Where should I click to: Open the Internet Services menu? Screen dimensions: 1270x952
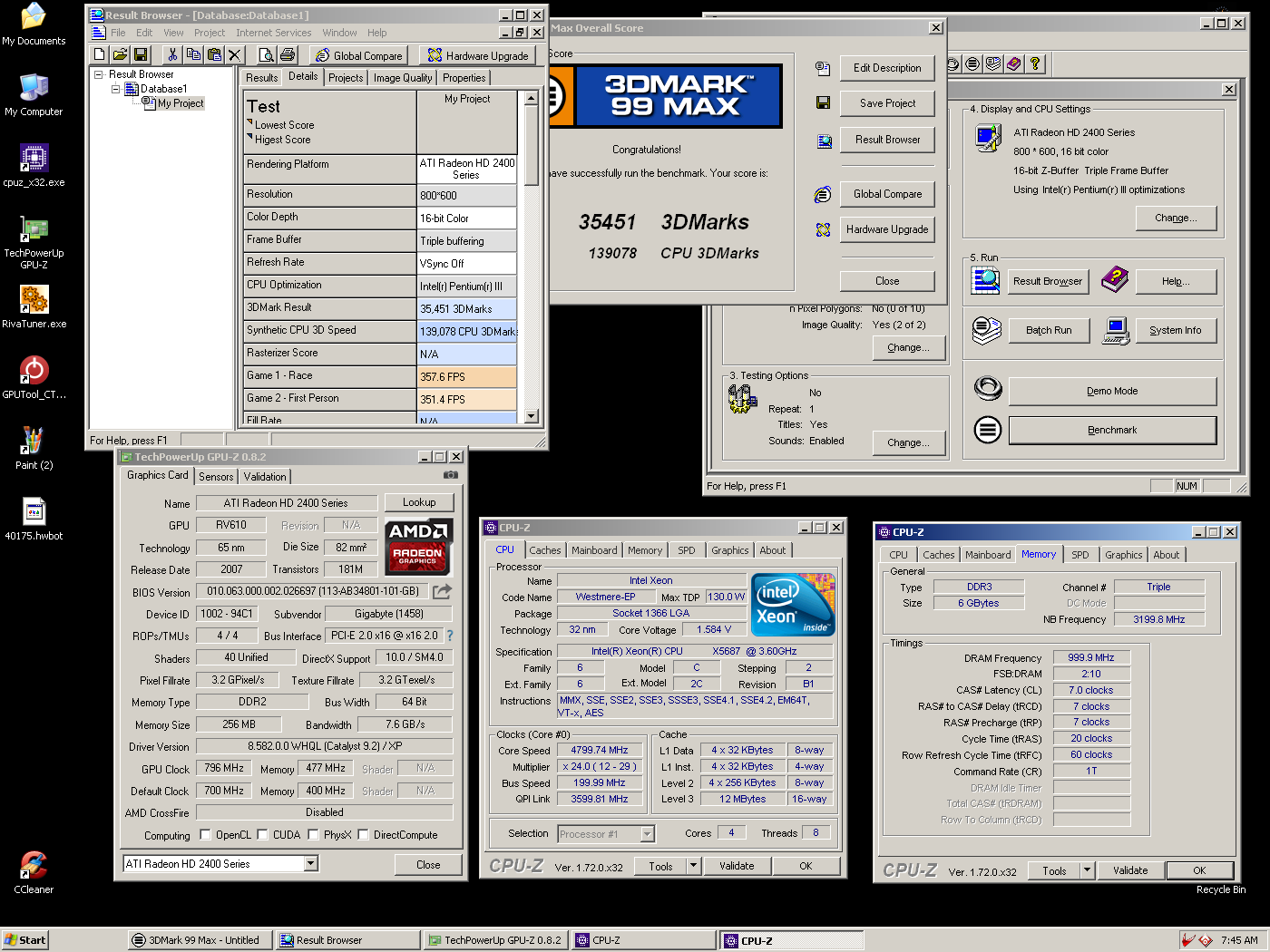[x=274, y=33]
